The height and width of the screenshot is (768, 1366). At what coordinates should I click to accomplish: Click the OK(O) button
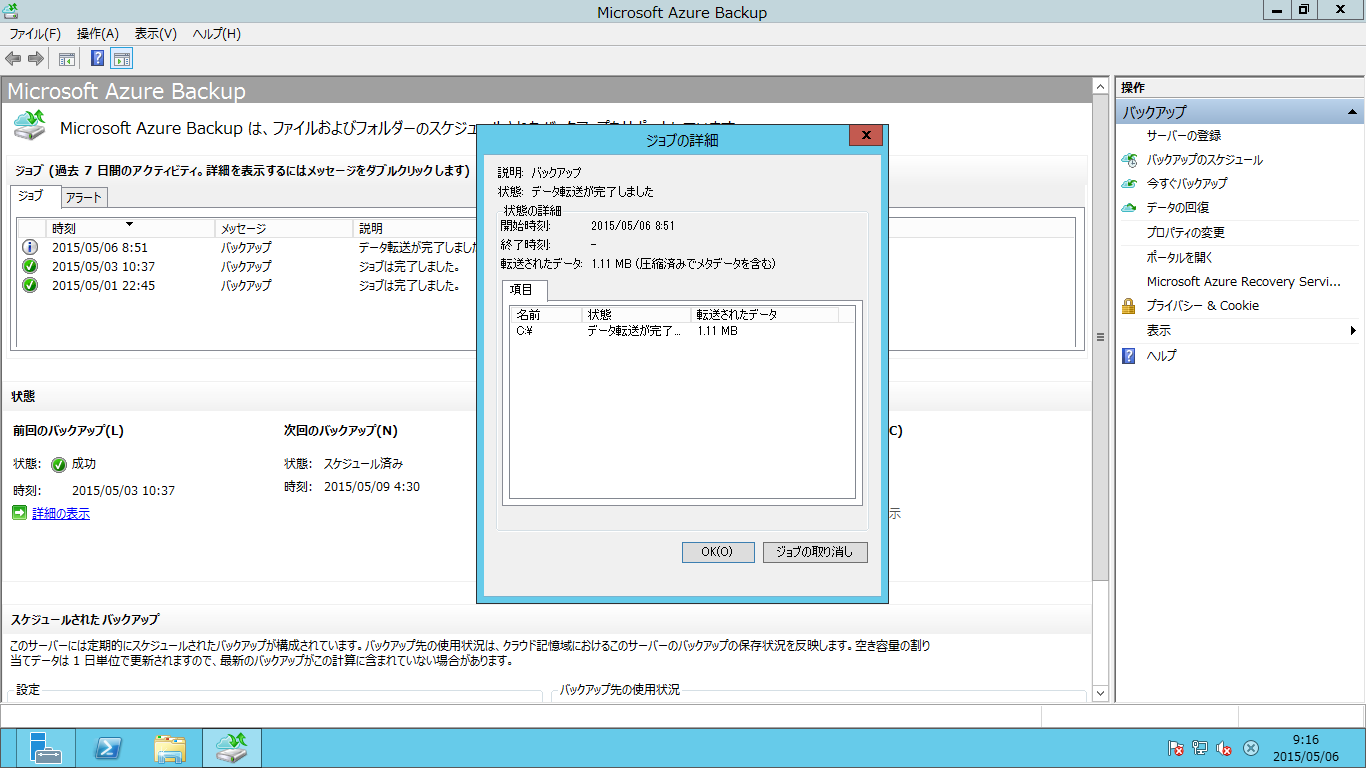point(718,552)
